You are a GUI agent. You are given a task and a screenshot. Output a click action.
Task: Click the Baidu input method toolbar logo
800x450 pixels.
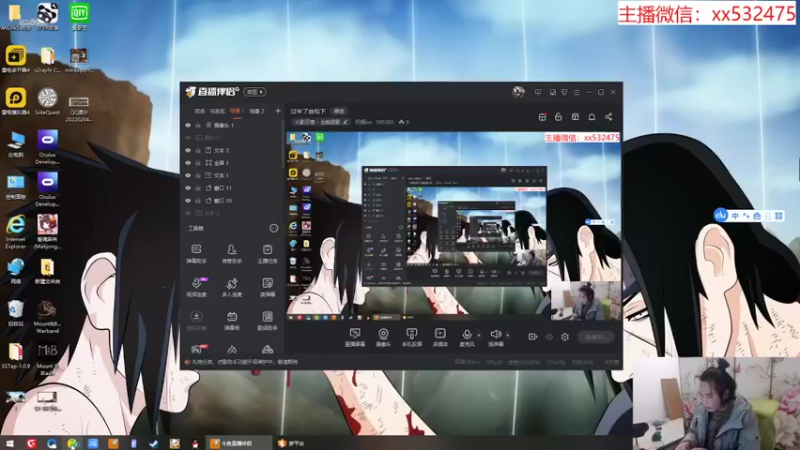click(x=720, y=215)
